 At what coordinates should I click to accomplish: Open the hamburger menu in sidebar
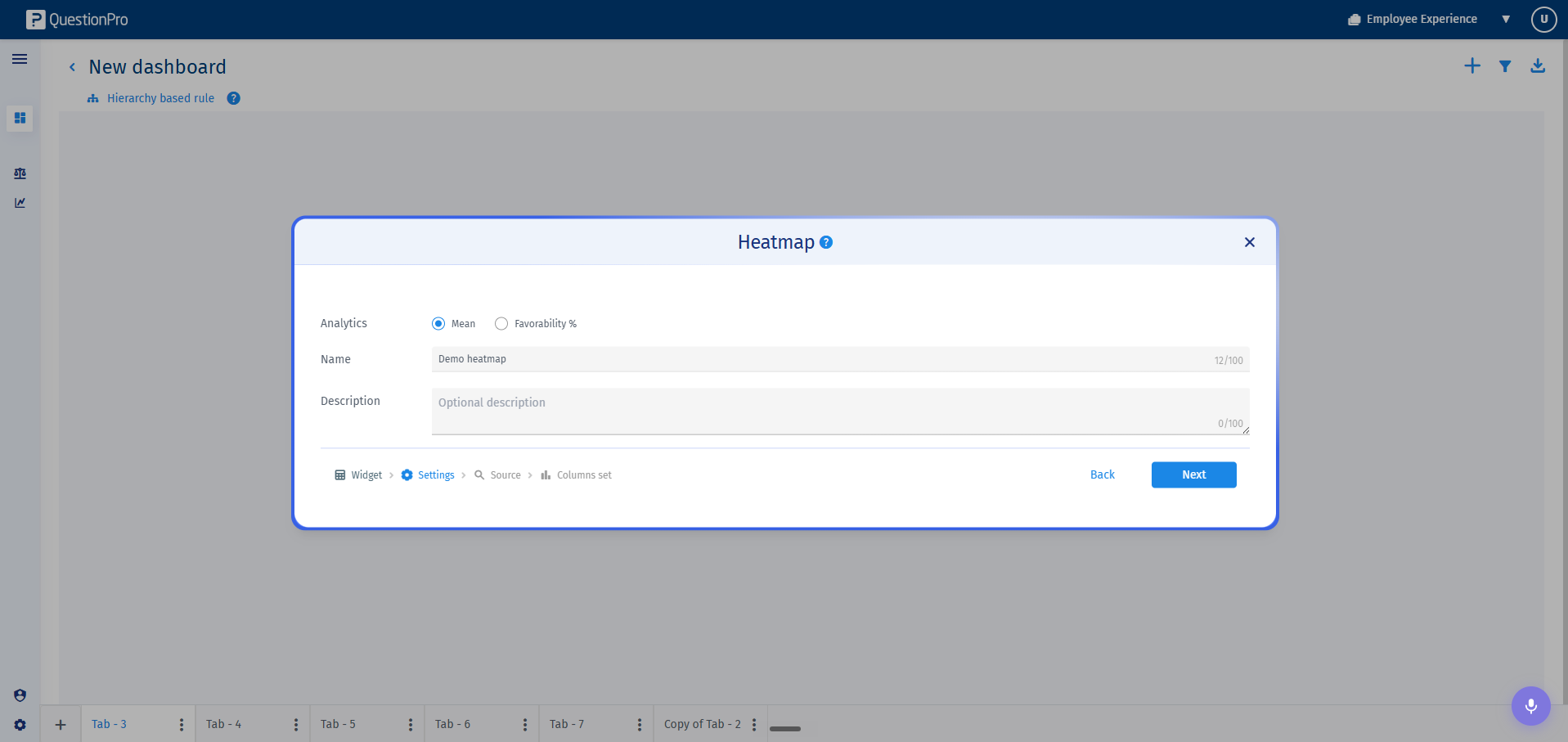(20, 59)
